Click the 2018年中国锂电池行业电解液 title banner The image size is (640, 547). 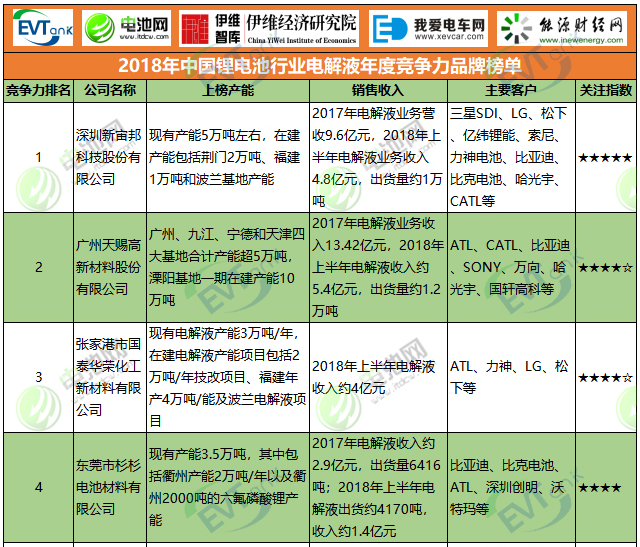[320, 67]
